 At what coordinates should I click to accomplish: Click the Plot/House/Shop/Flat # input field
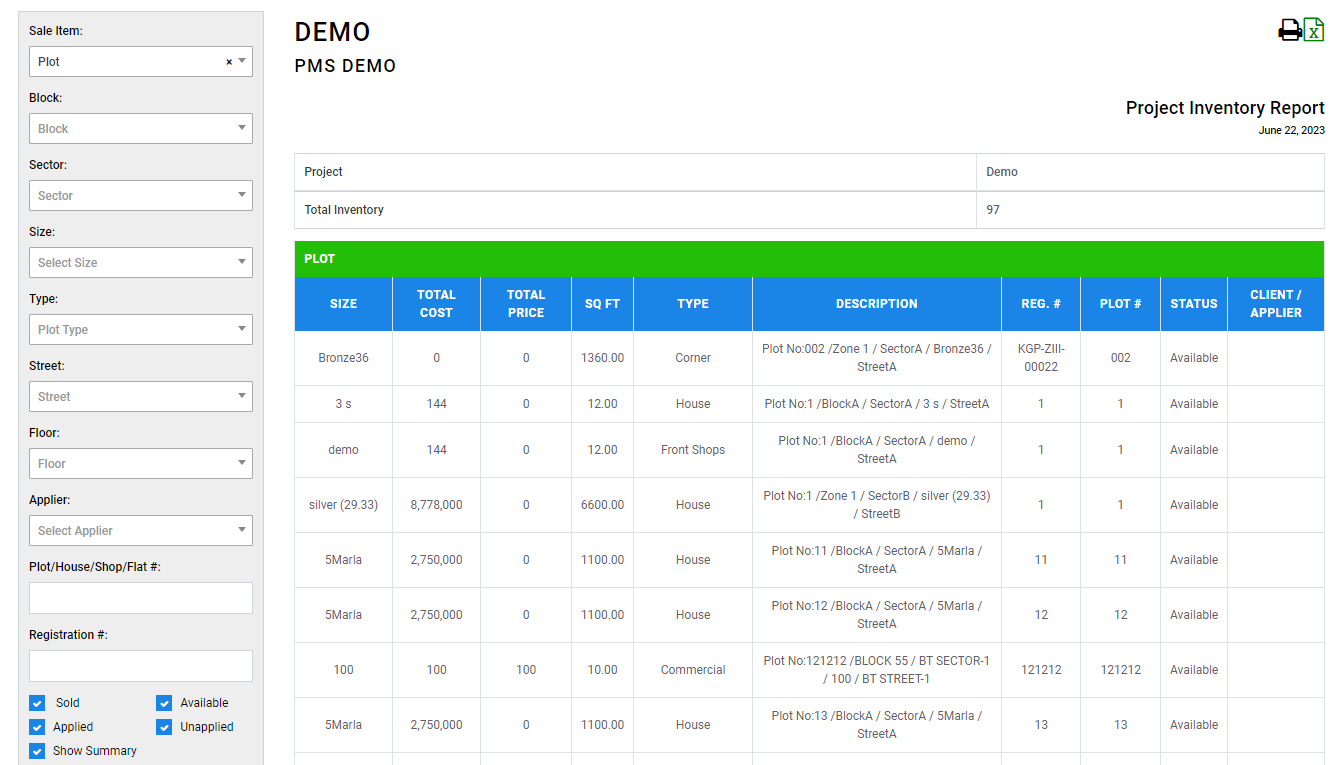[141, 598]
